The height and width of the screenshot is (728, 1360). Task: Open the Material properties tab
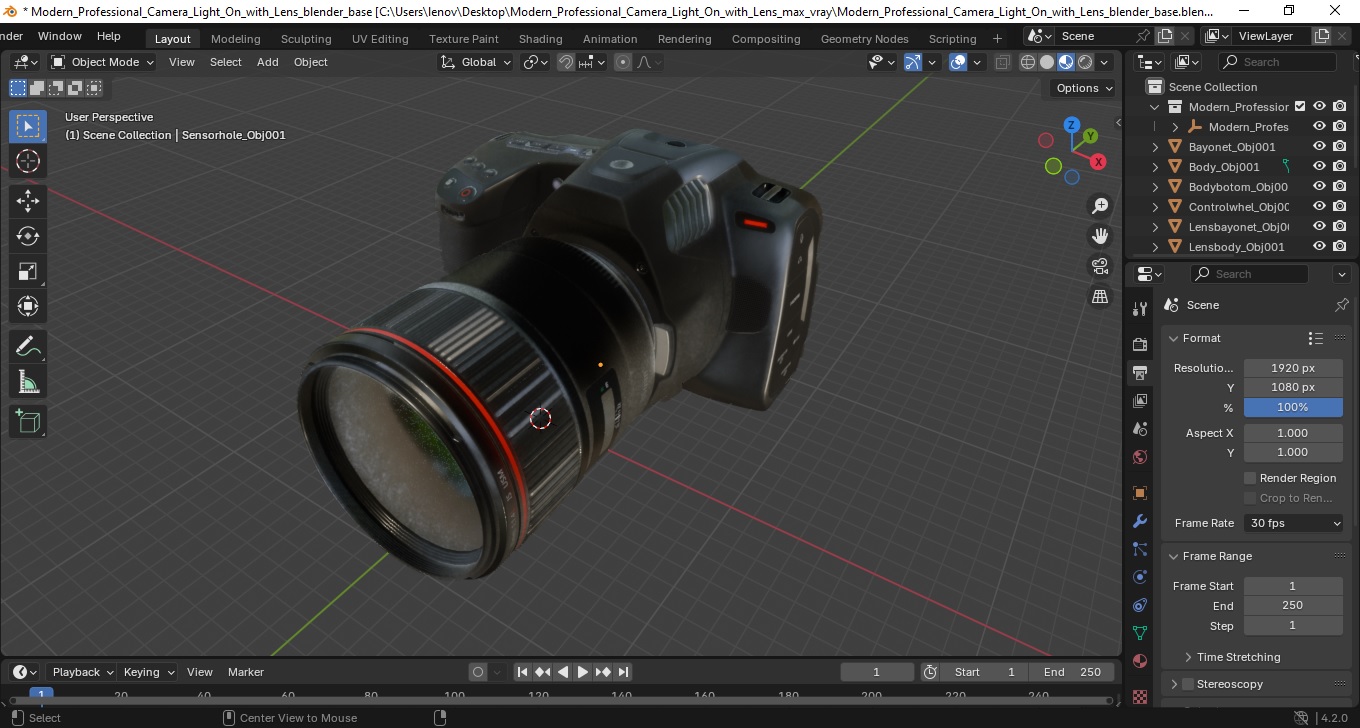(1139, 661)
